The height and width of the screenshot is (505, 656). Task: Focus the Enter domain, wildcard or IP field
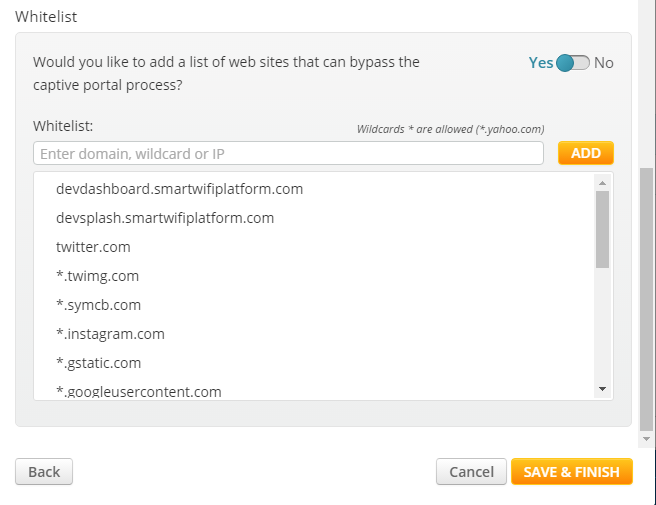[x=288, y=154]
